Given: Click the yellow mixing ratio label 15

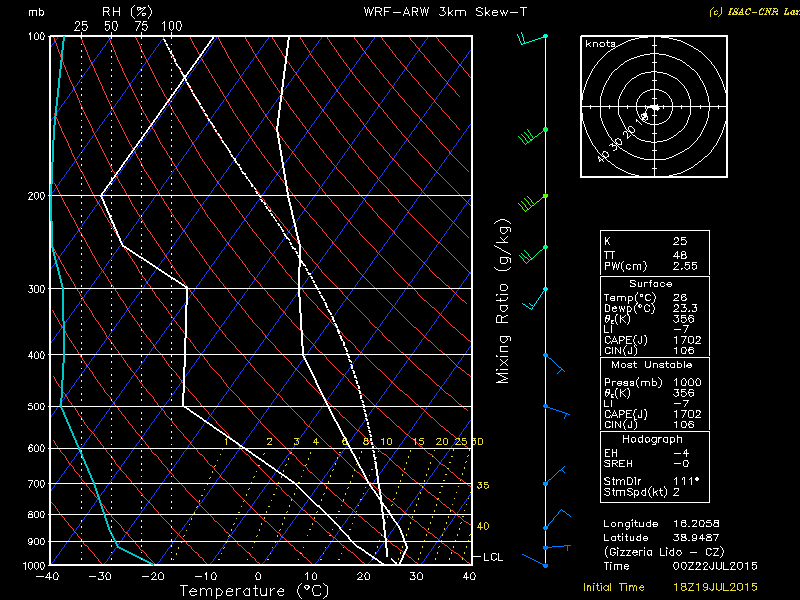Looking at the screenshot, I should coord(418,442).
